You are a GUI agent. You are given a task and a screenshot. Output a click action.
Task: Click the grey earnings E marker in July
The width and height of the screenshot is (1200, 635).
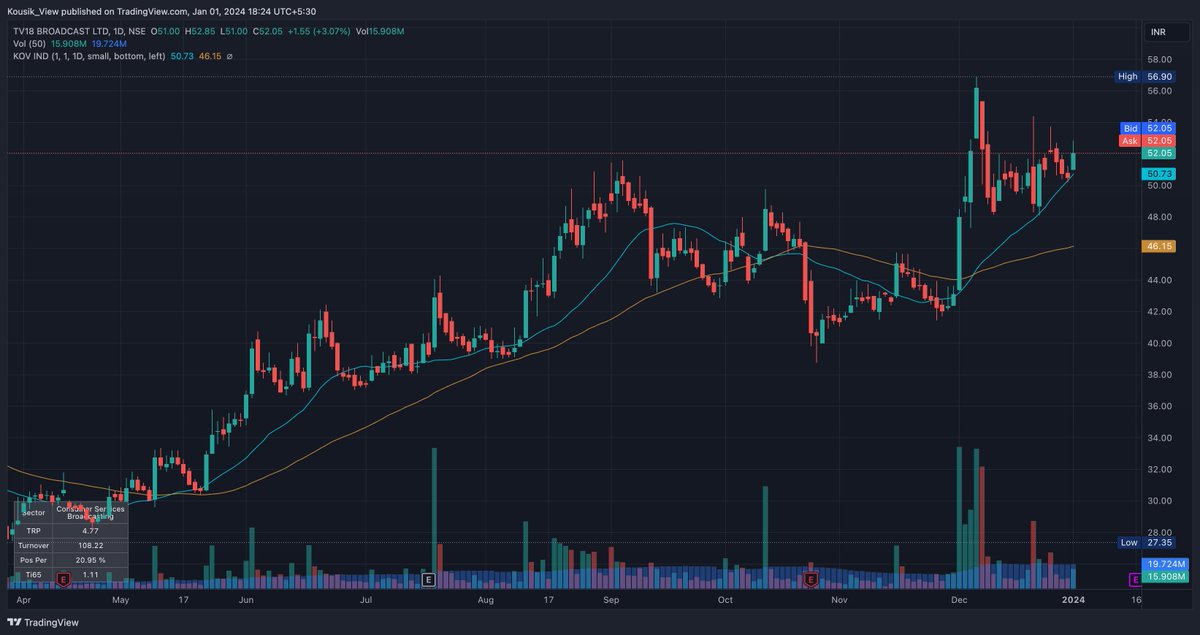(429, 579)
